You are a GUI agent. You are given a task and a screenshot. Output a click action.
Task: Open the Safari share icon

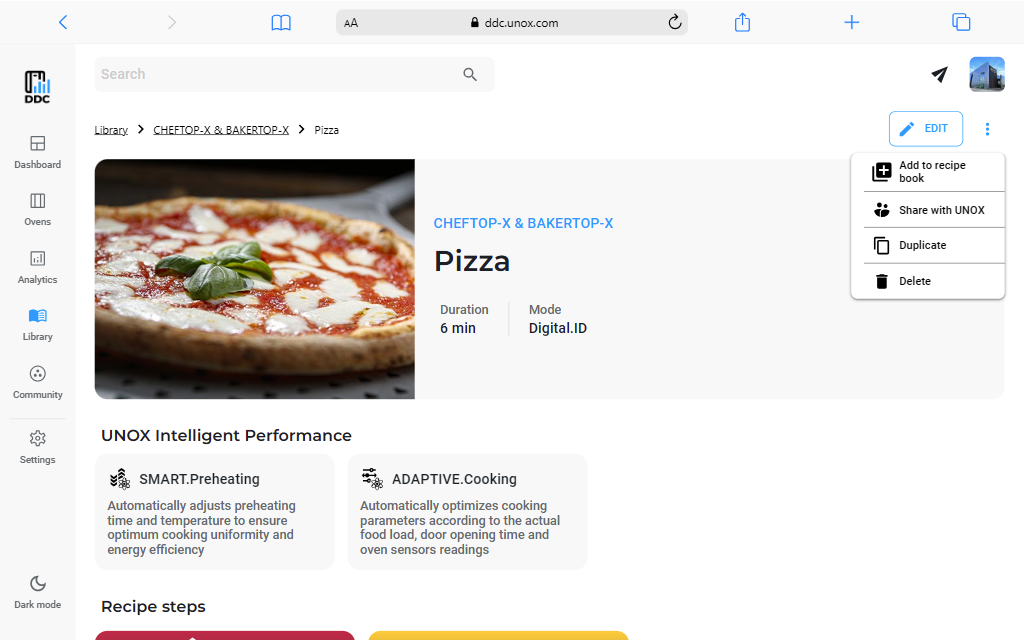pyautogui.click(x=742, y=22)
